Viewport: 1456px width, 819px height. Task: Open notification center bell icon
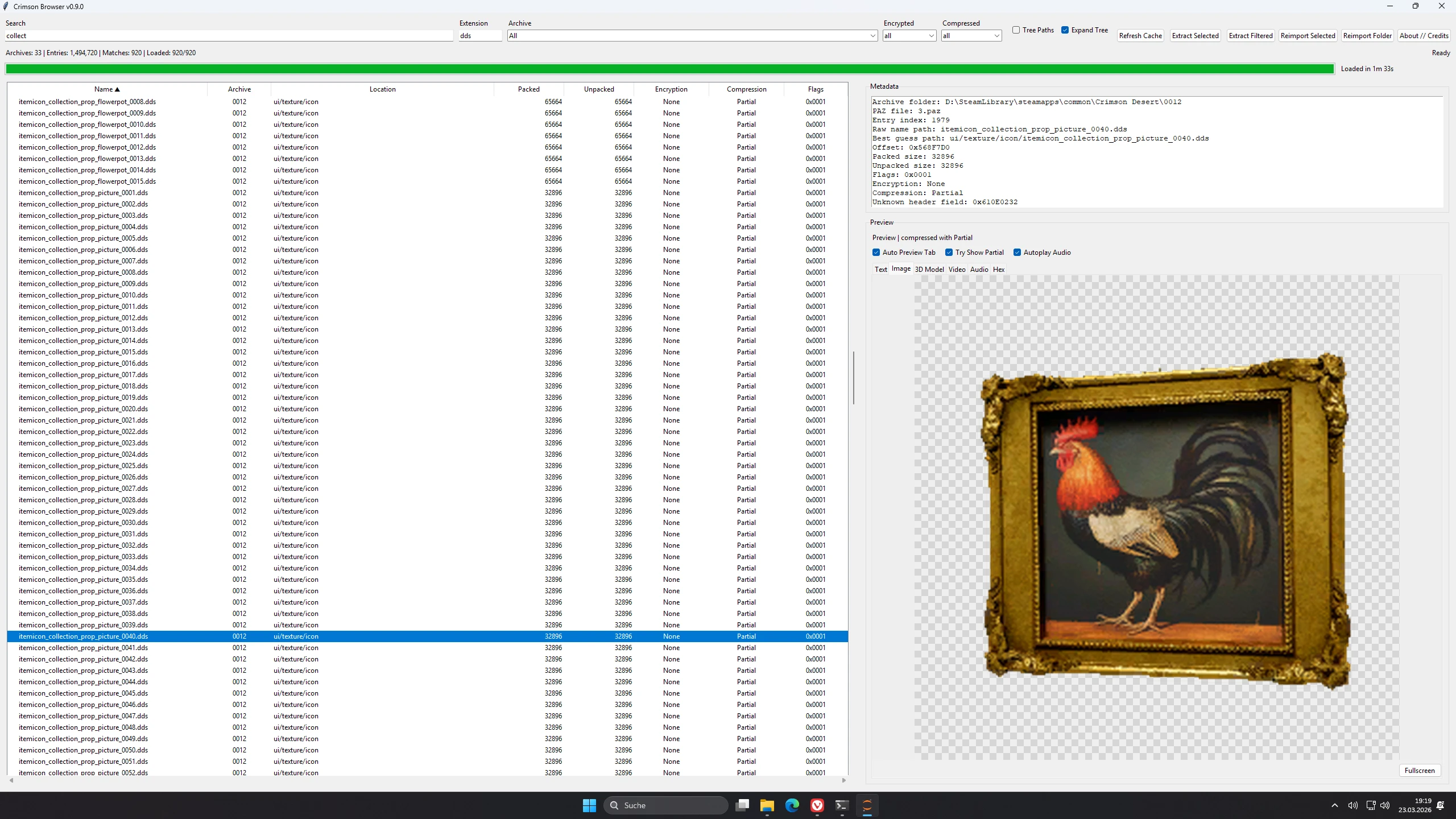1441,805
